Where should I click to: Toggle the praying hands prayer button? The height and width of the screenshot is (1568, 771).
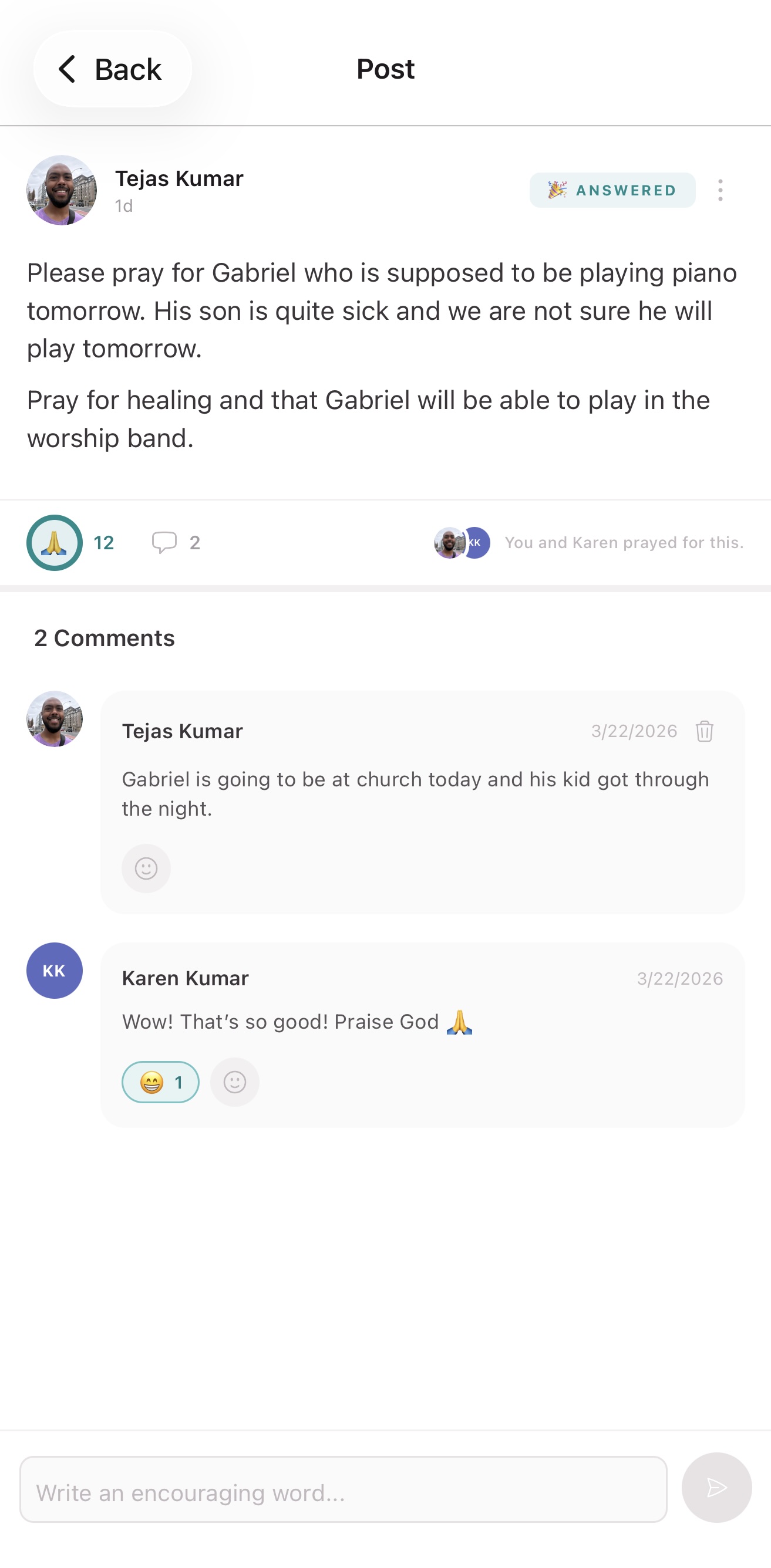[54, 542]
